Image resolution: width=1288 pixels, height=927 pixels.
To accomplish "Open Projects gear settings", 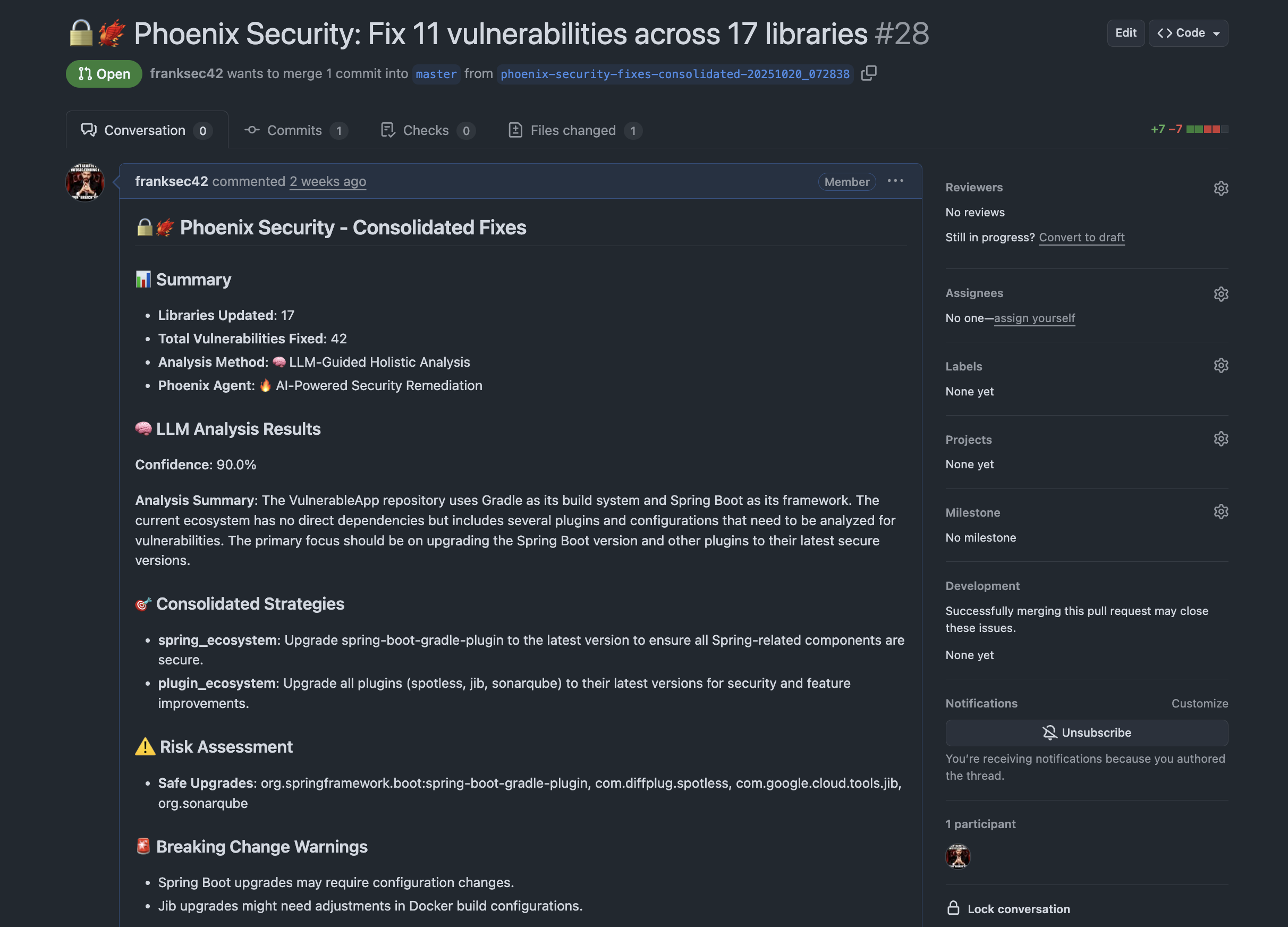I will point(1221,439).
